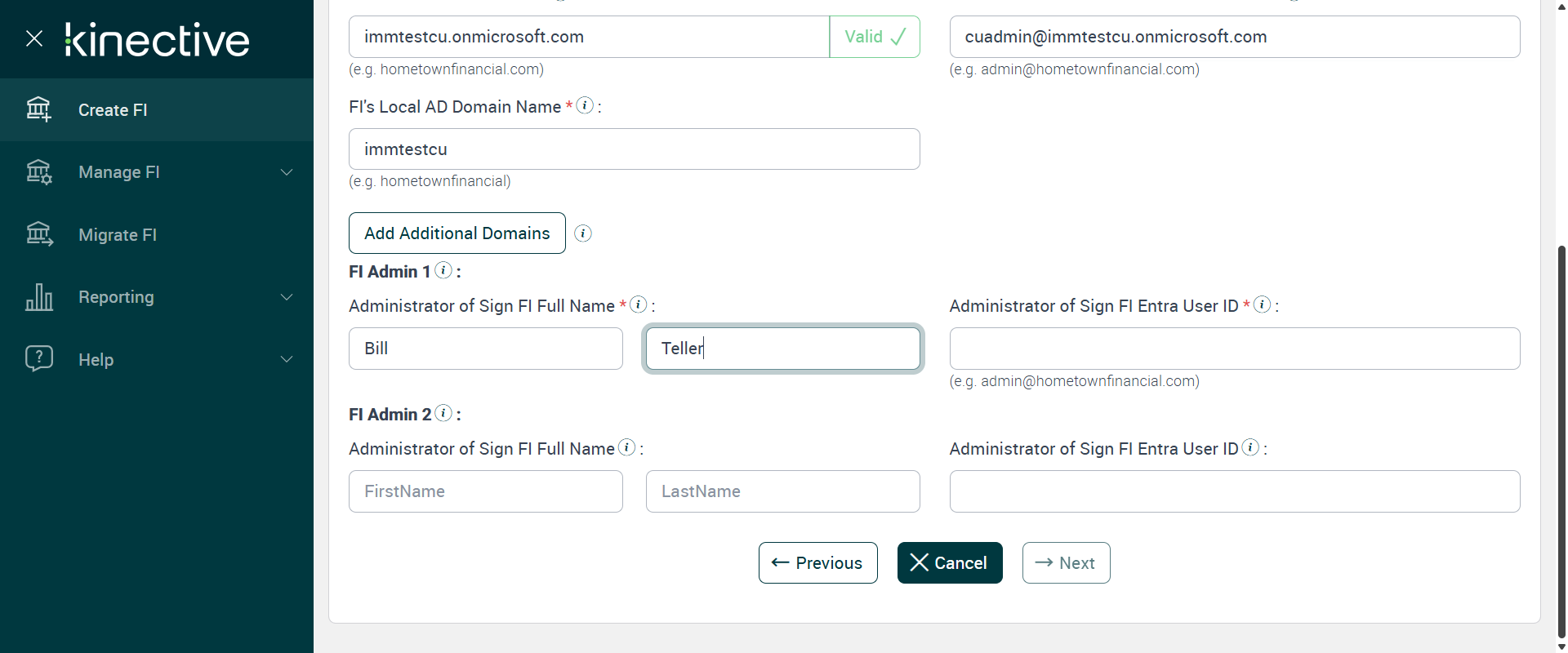Click info icon next to FI Admin 1
The height and width of the screenshot is (653, 1568).
pyautogui.click(x=443, y=270)
